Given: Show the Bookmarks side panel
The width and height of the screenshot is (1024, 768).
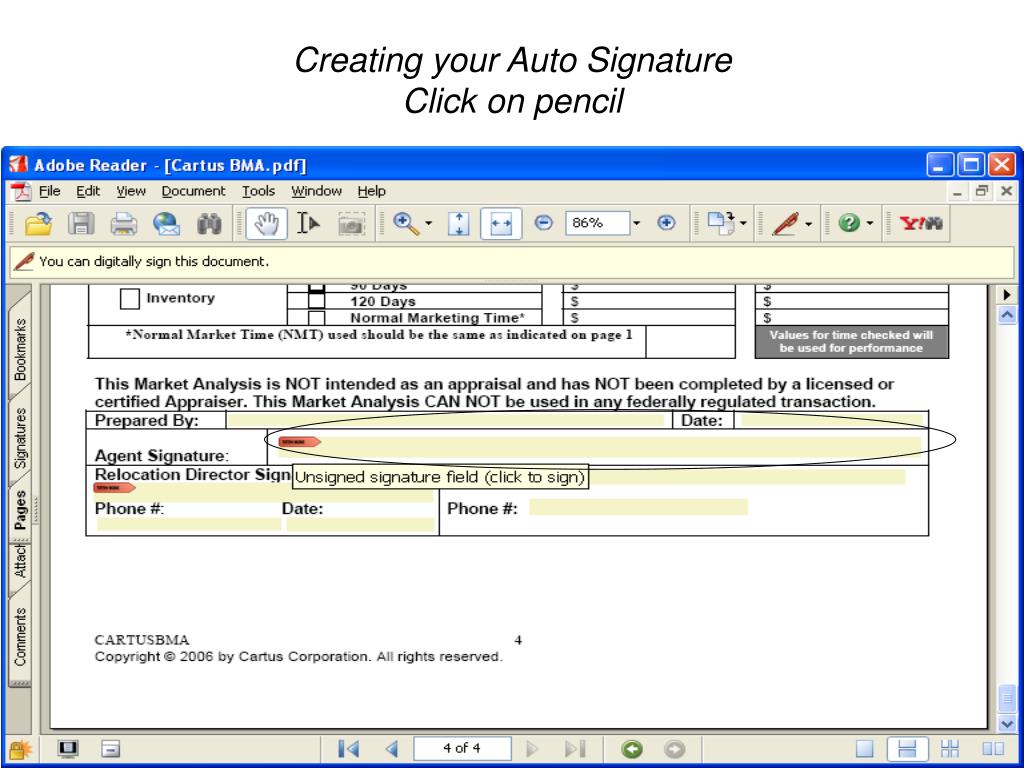Looking at the screenshot, I should (x=20, y=349).
